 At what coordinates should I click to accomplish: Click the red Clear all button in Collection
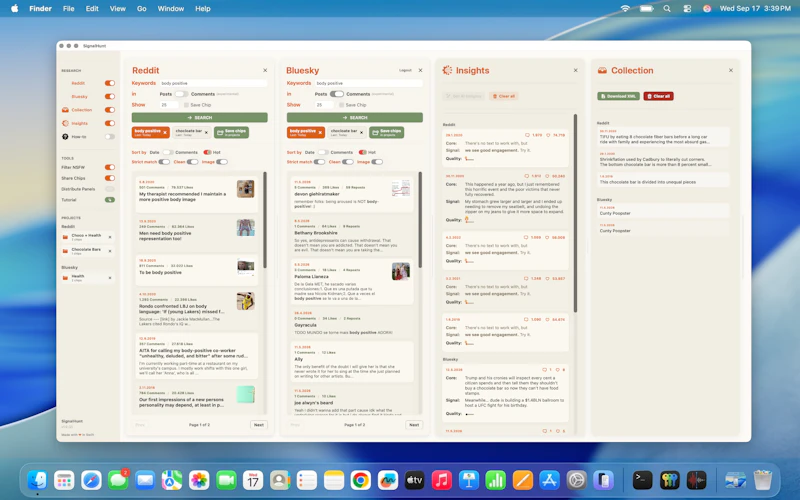[659, 96]
